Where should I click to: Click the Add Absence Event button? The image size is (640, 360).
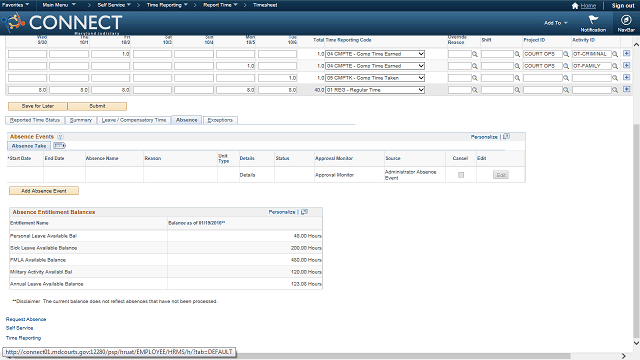(x=44, y=191)
